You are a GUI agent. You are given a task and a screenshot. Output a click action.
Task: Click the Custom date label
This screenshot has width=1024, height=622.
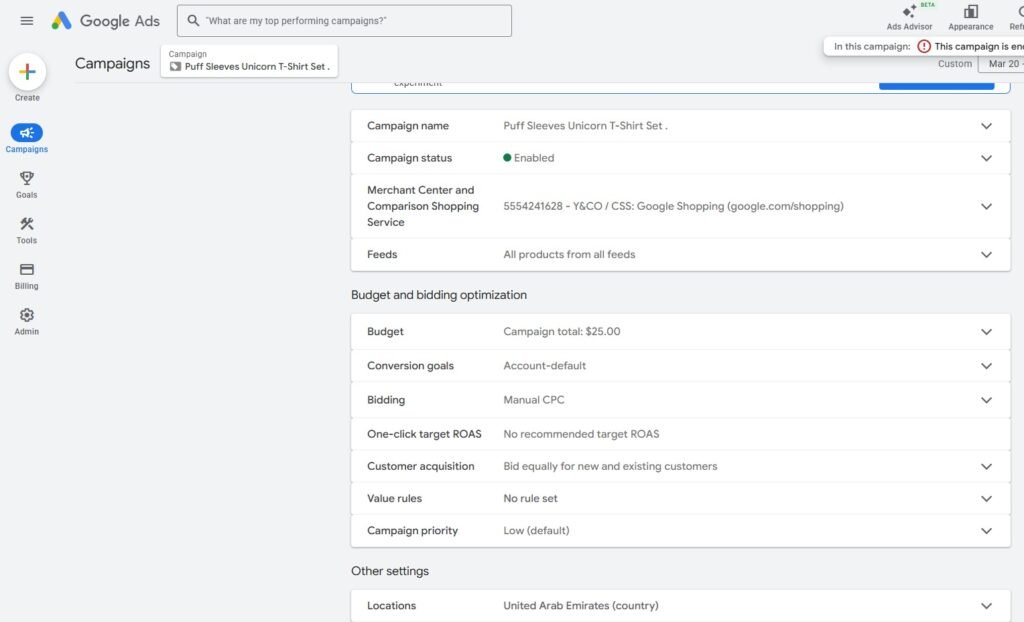[954, 64]
